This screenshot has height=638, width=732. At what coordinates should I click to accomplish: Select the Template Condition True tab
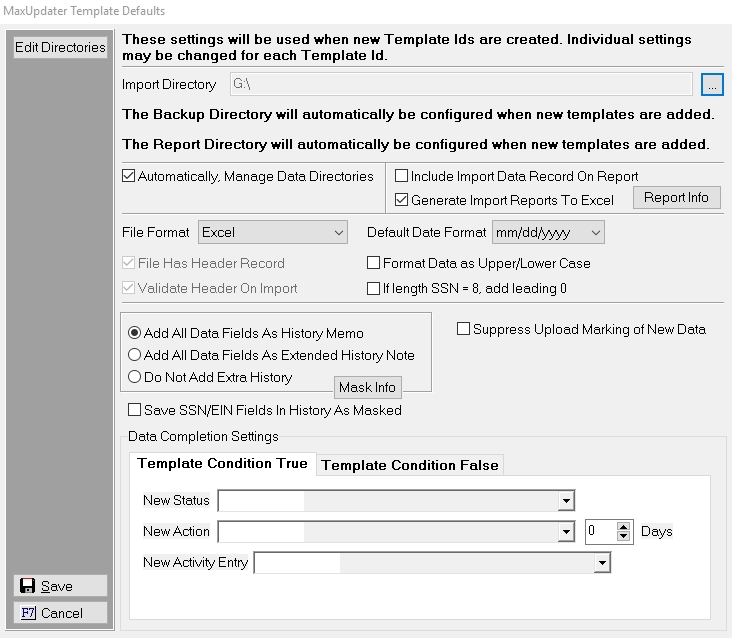coord(222,464)
